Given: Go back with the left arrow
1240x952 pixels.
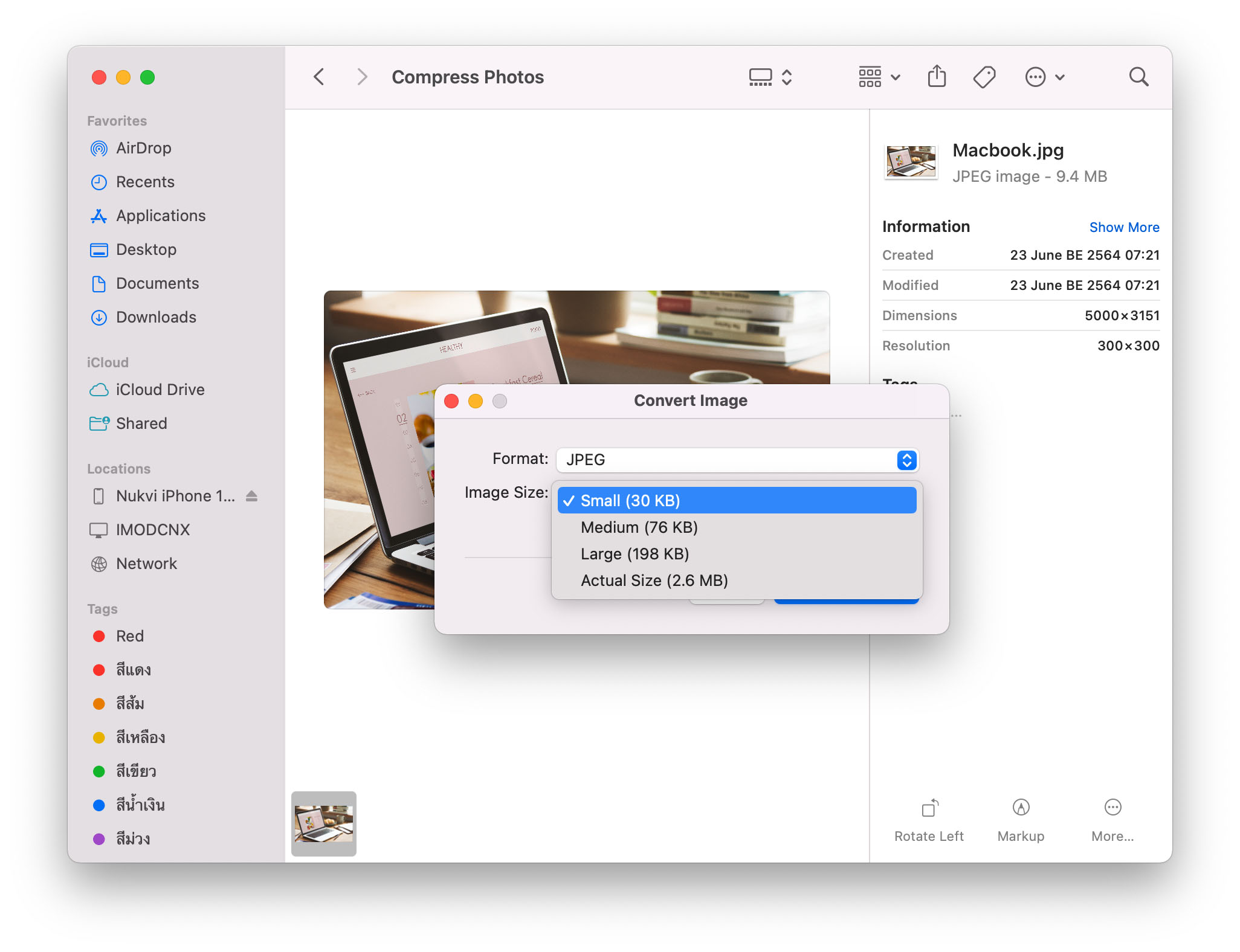Looking at the screenshot, I should pos(320,77).
